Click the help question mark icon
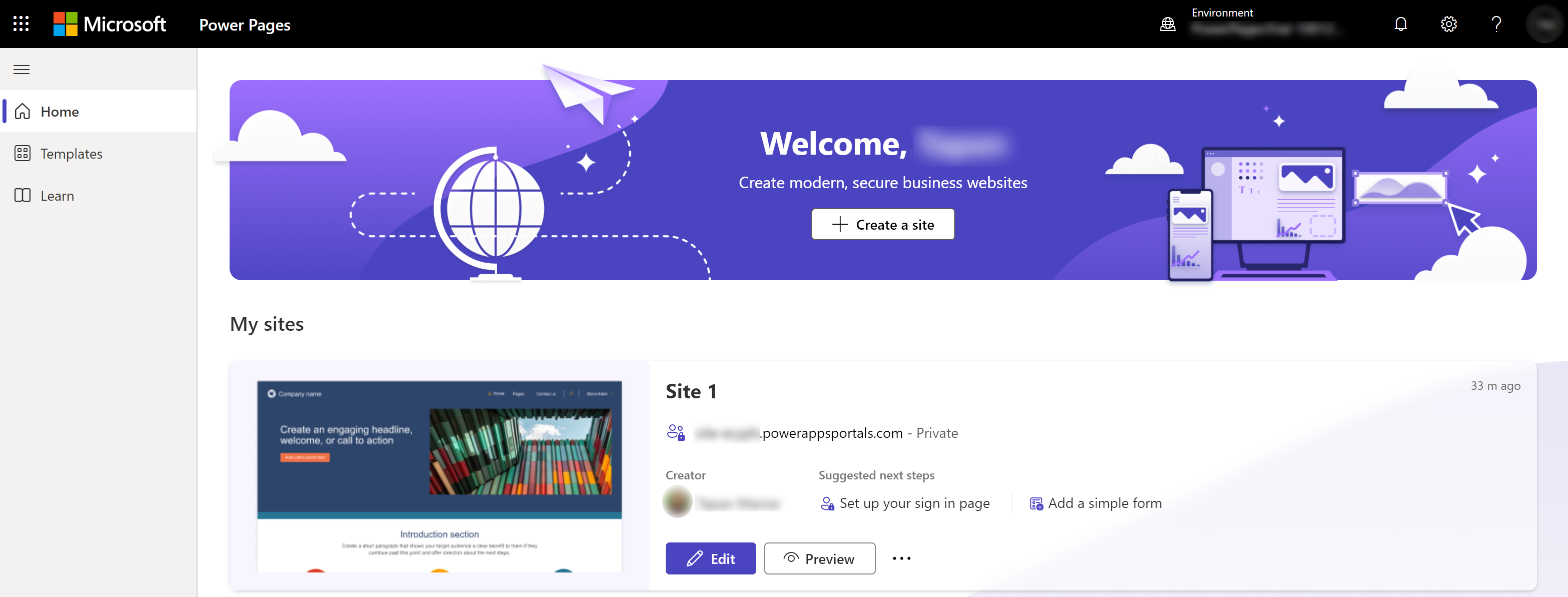Screen dimensions: 1568x597 pyautogui.click(x=1497, y=24)
